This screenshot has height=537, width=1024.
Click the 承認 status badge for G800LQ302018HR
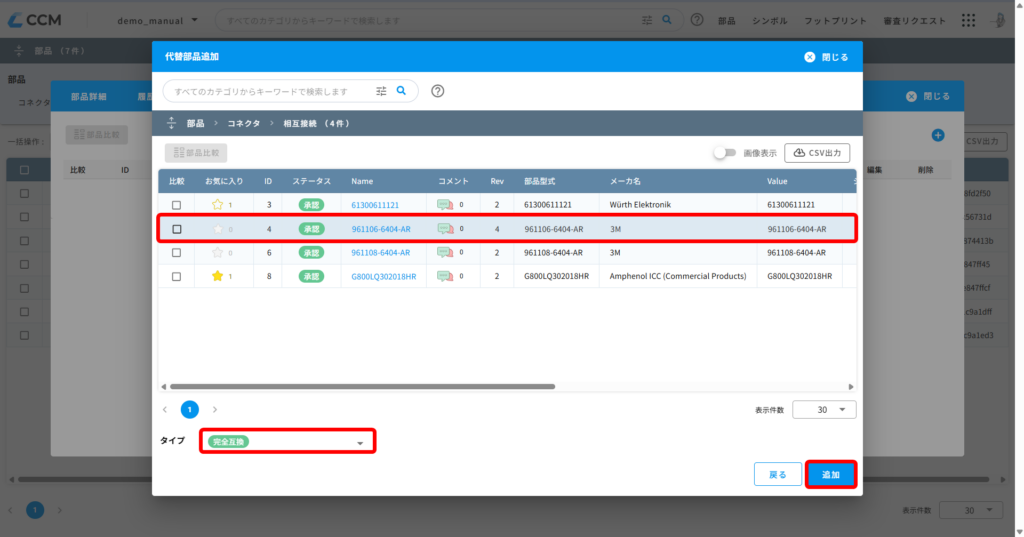312,276
